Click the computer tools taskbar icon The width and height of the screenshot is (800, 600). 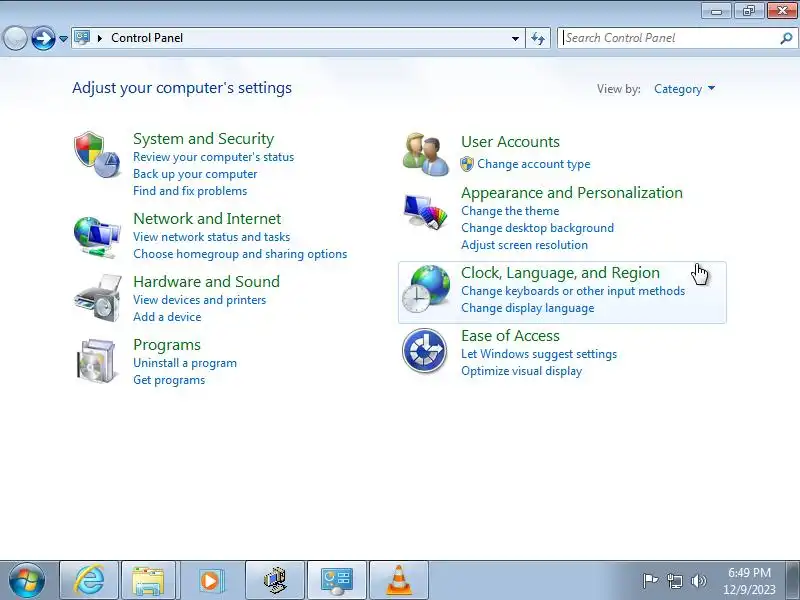pyautogui.click(x=275, y=581)
